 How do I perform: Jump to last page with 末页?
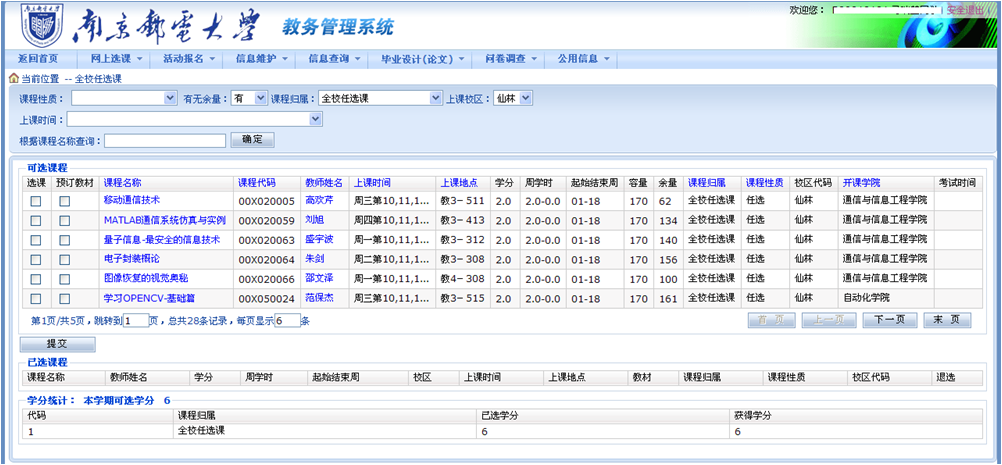point(946,320)
